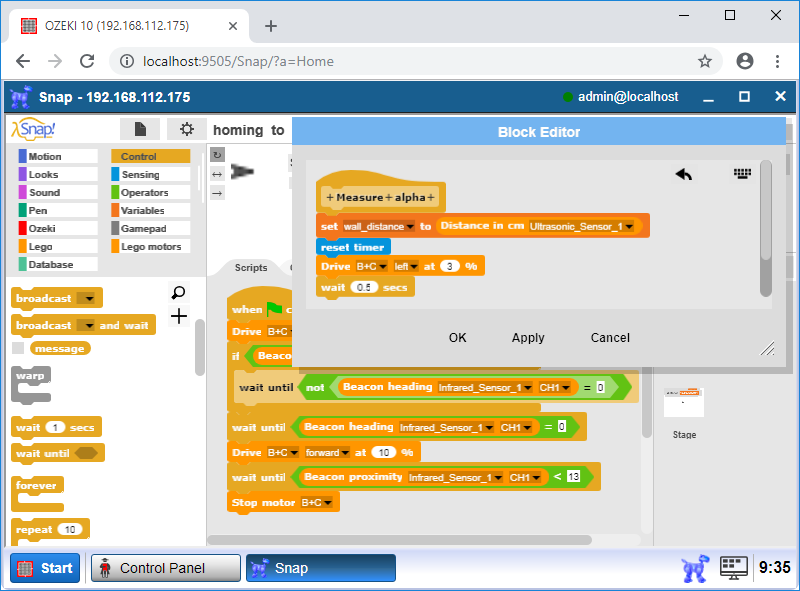The width and height of the screenshot is (800, 591).
Task: Select the Lego motors category
Action: pos(150,247)
